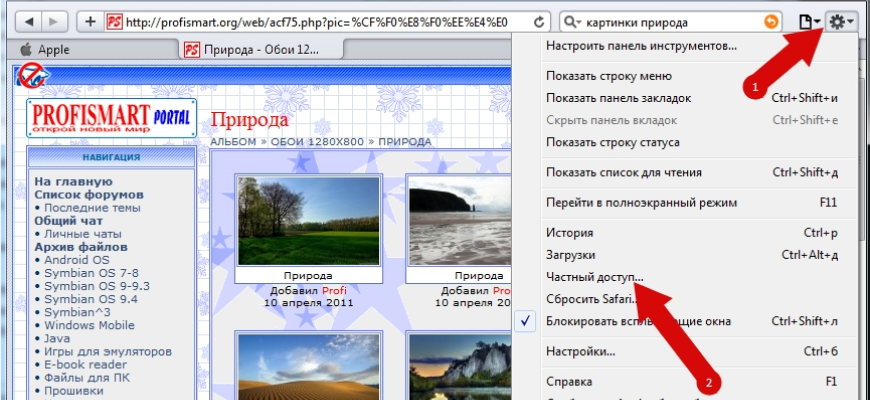870x400 pixels.
Task: Go forward with the forward arrow button
Action: tap(54, 22)
